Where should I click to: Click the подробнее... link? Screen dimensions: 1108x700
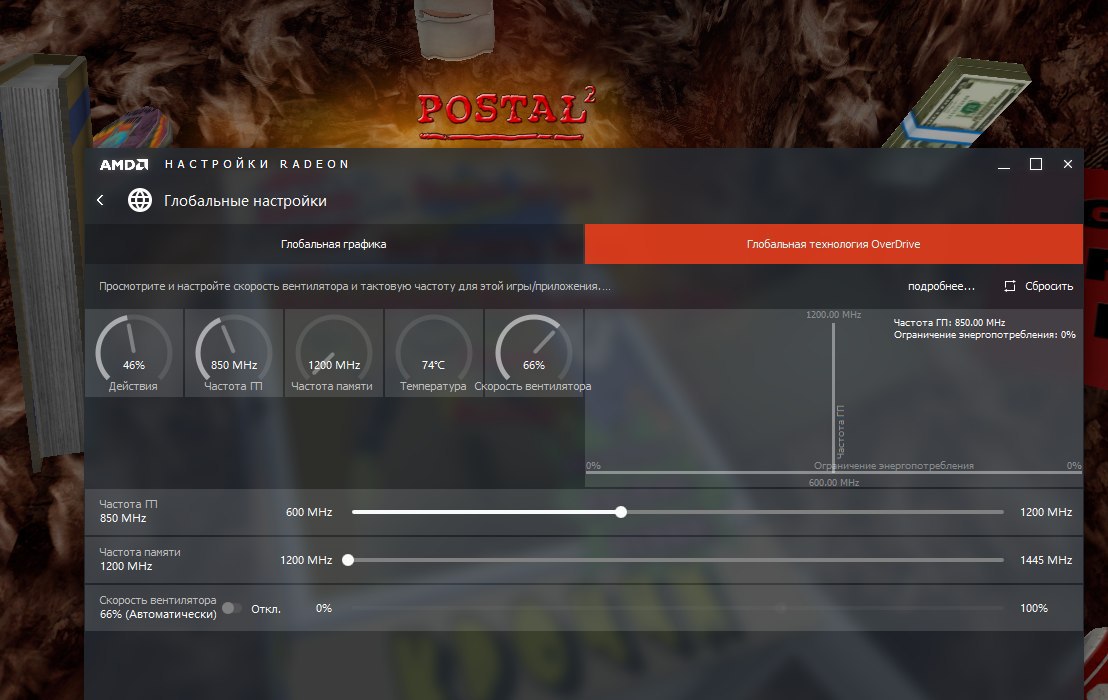coord(941,286)
